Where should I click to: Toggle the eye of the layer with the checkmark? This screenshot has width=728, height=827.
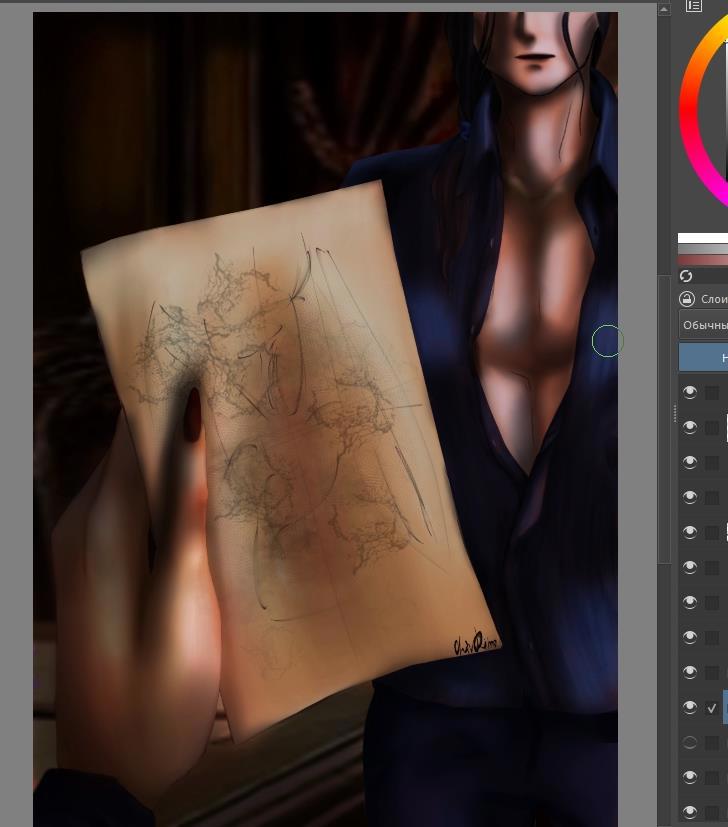coord(689,707)
